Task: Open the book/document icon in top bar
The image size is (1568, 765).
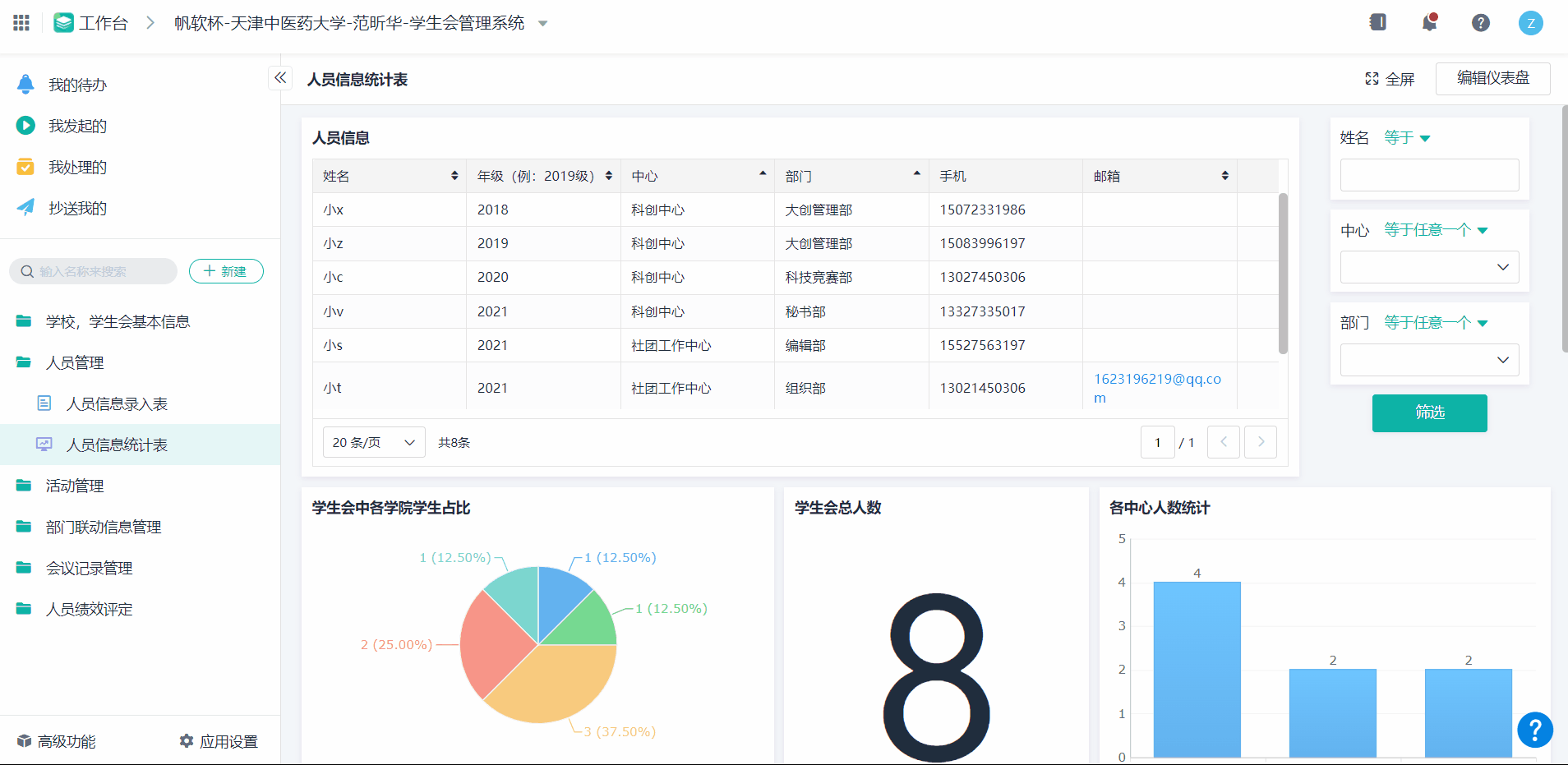Action: point(1378,23)
